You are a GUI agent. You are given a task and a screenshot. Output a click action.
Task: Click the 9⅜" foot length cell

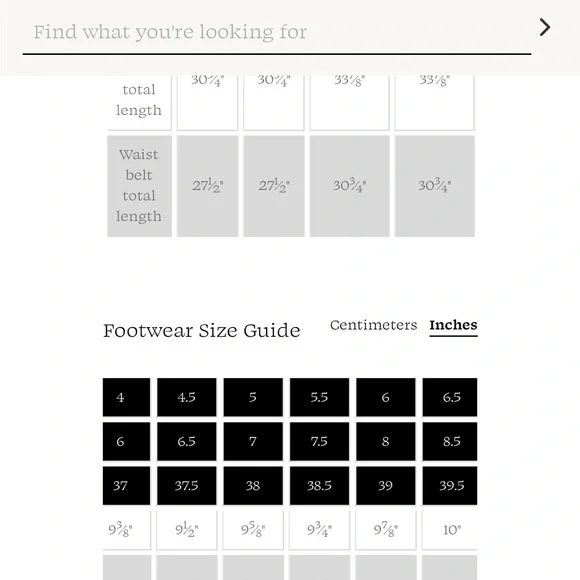click(127, 530)
